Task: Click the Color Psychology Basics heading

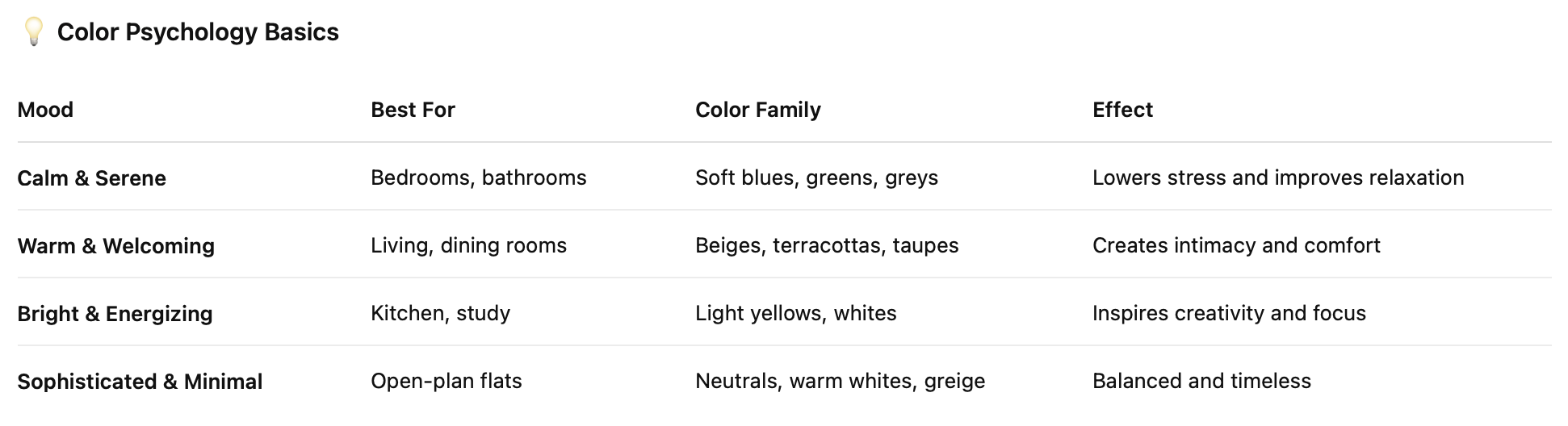Action: point(198,32)
